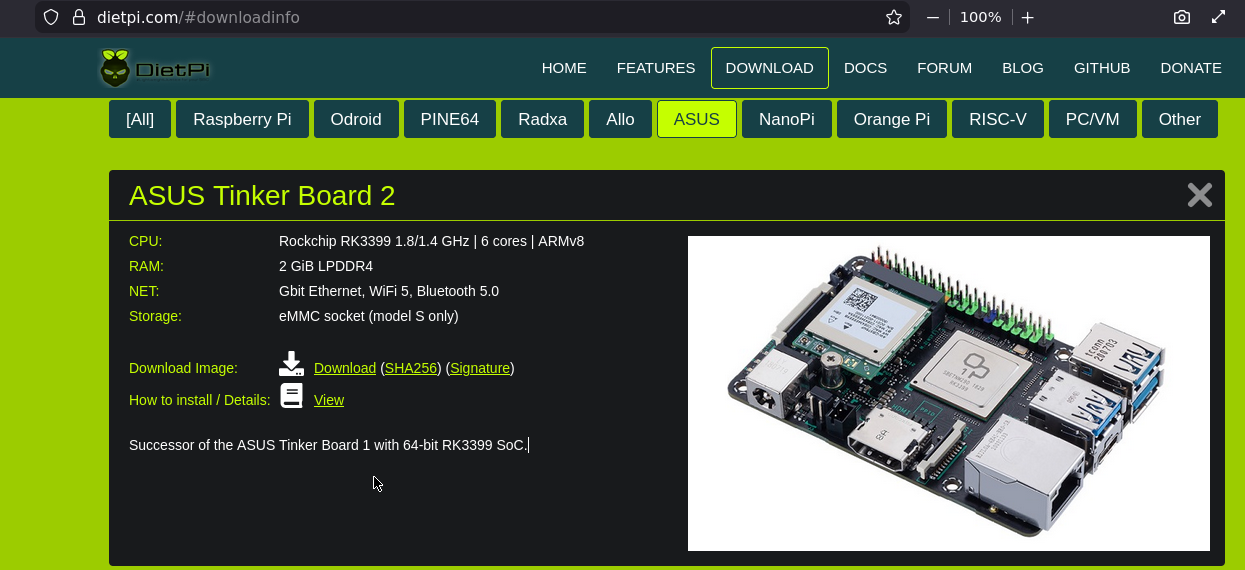Bookmark this page with the star icon
The width and height of the screenshot is (1245, 570).
point(894,17)
